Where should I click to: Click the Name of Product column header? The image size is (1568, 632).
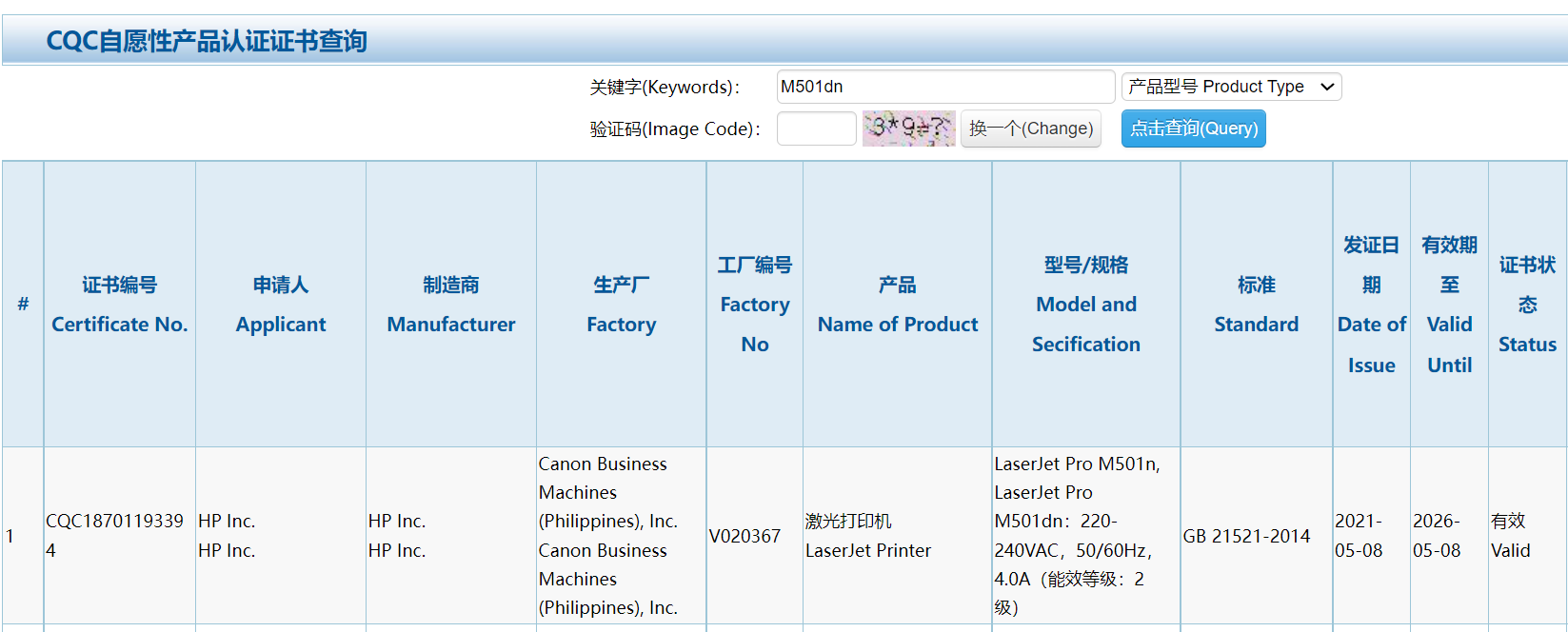point(898,305)
